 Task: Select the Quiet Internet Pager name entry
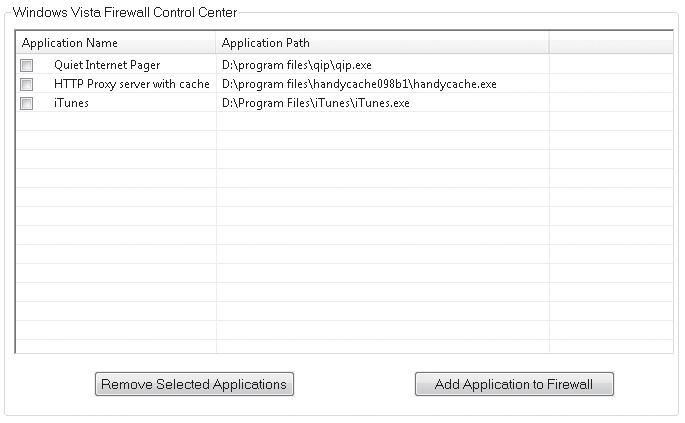pyautogui.click(x=107, y=65)
